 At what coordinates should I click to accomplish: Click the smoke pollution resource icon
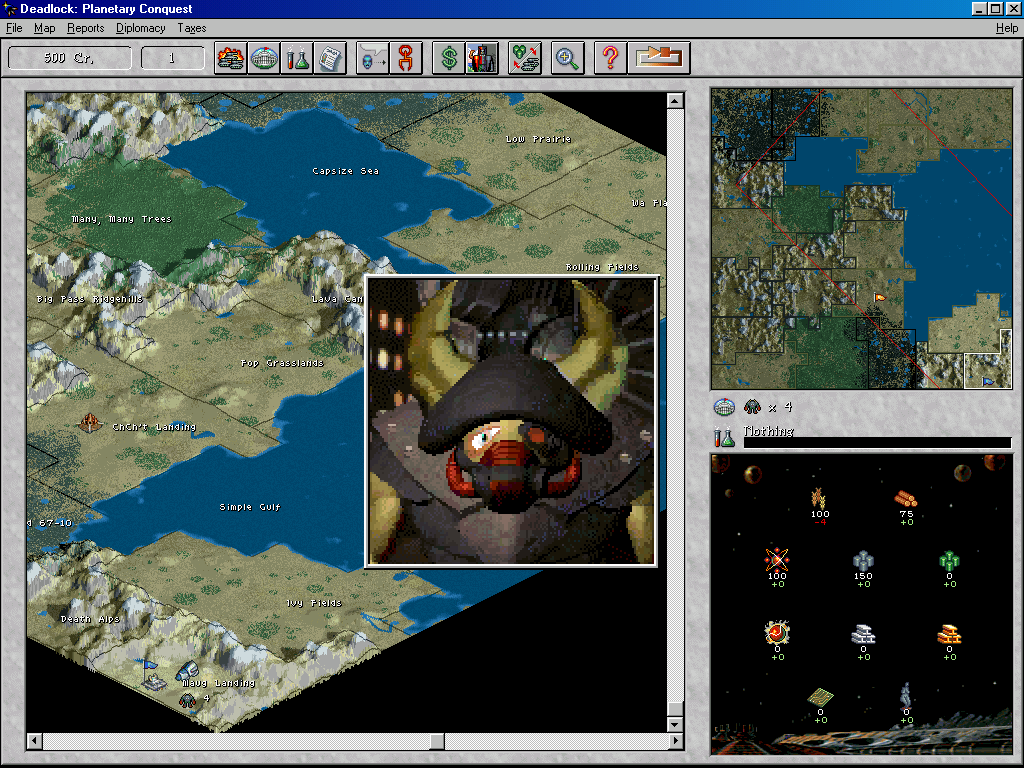[x=906, y=696]
